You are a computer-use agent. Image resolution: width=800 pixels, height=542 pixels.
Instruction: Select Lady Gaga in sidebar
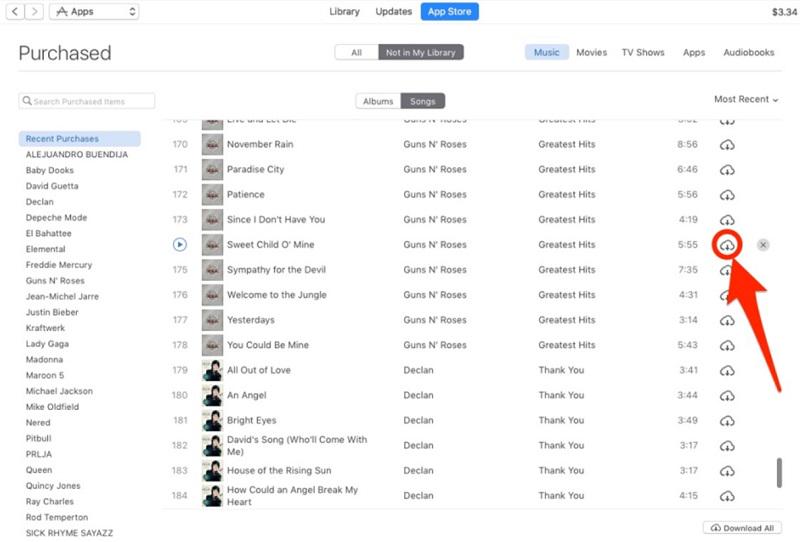tap(47, 343)
